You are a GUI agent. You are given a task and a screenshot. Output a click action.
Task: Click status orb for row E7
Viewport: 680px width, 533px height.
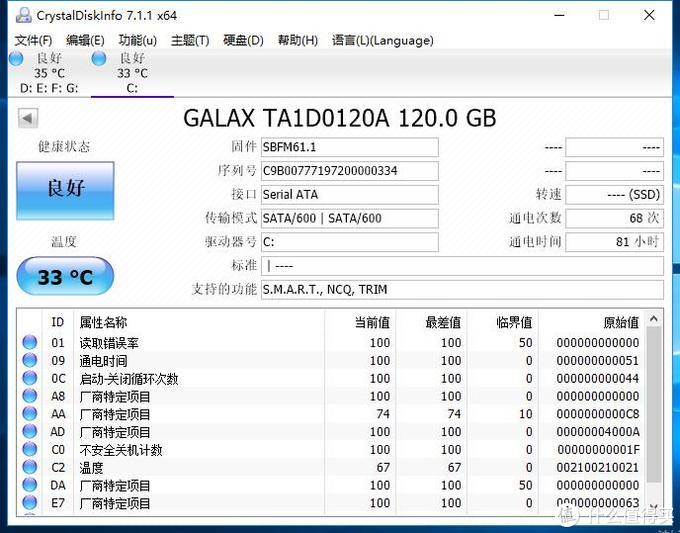[29, 503]
